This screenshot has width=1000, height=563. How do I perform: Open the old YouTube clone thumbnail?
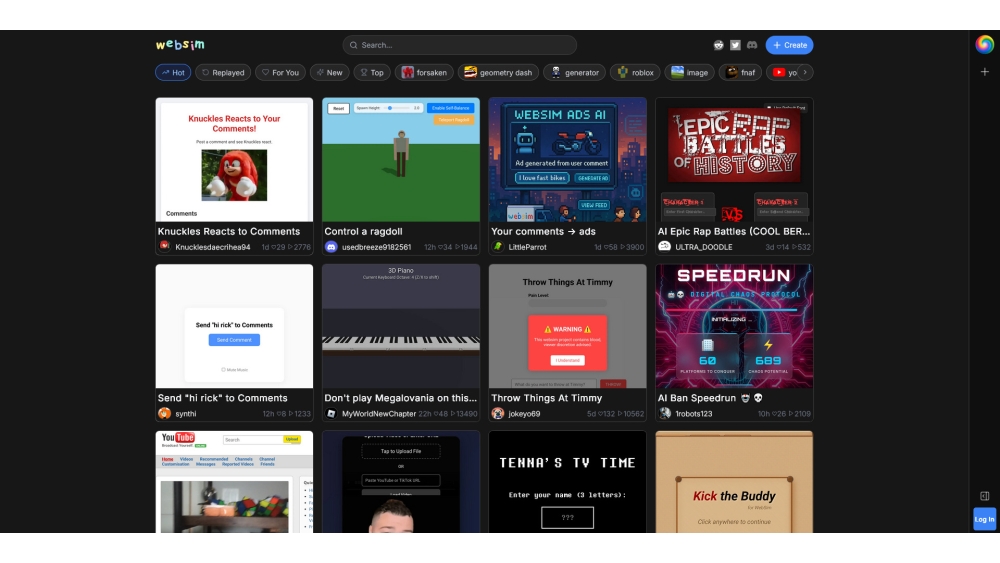[234, 481]
